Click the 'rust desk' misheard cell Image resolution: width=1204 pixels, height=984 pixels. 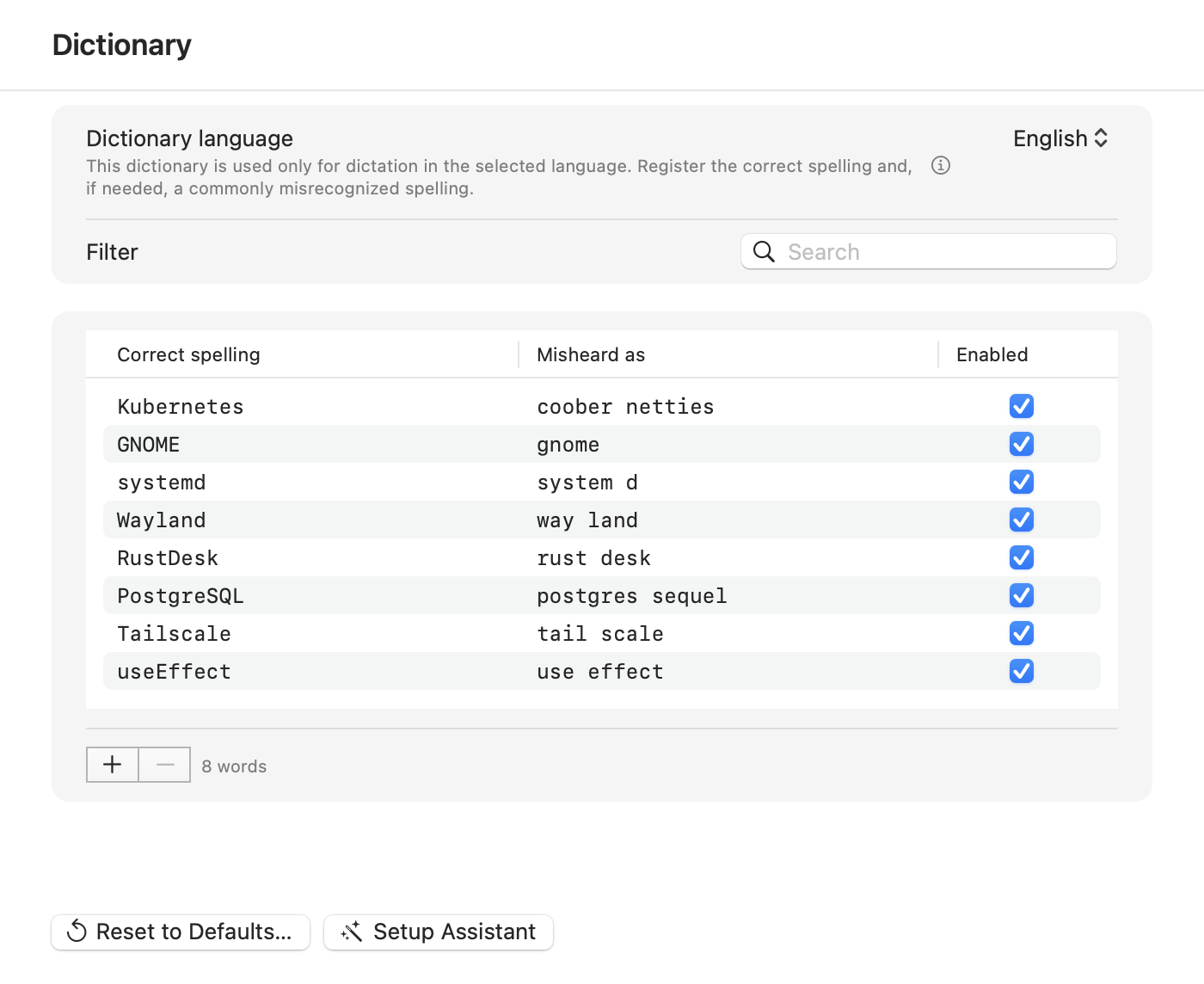(x=593, y=558)
